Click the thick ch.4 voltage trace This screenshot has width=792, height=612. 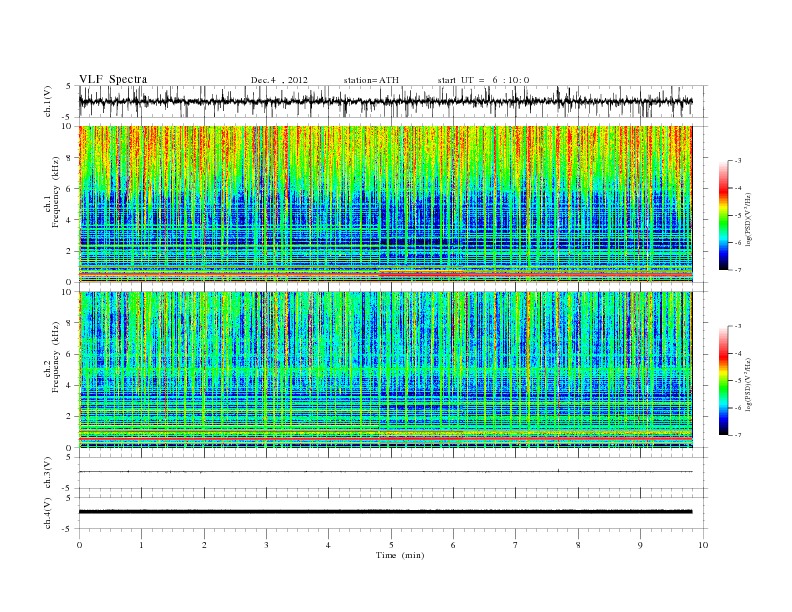pyautogui.click(x=385, y=512)
